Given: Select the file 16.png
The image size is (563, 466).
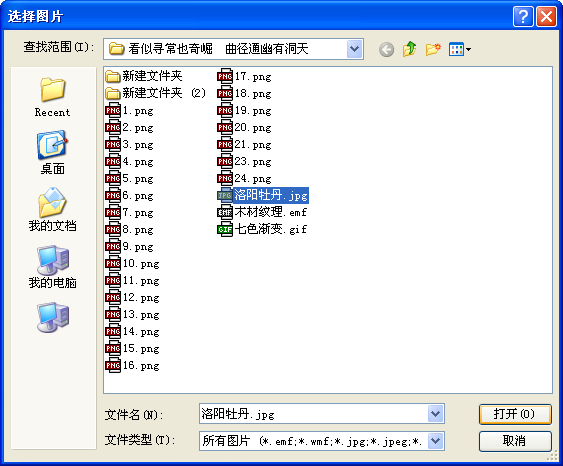Looking at the screenshot, I should 132,365.
